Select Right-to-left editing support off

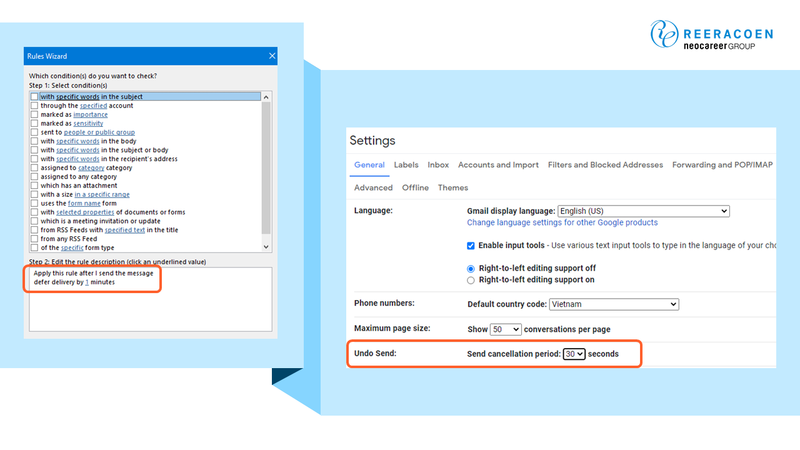[470, 268]
